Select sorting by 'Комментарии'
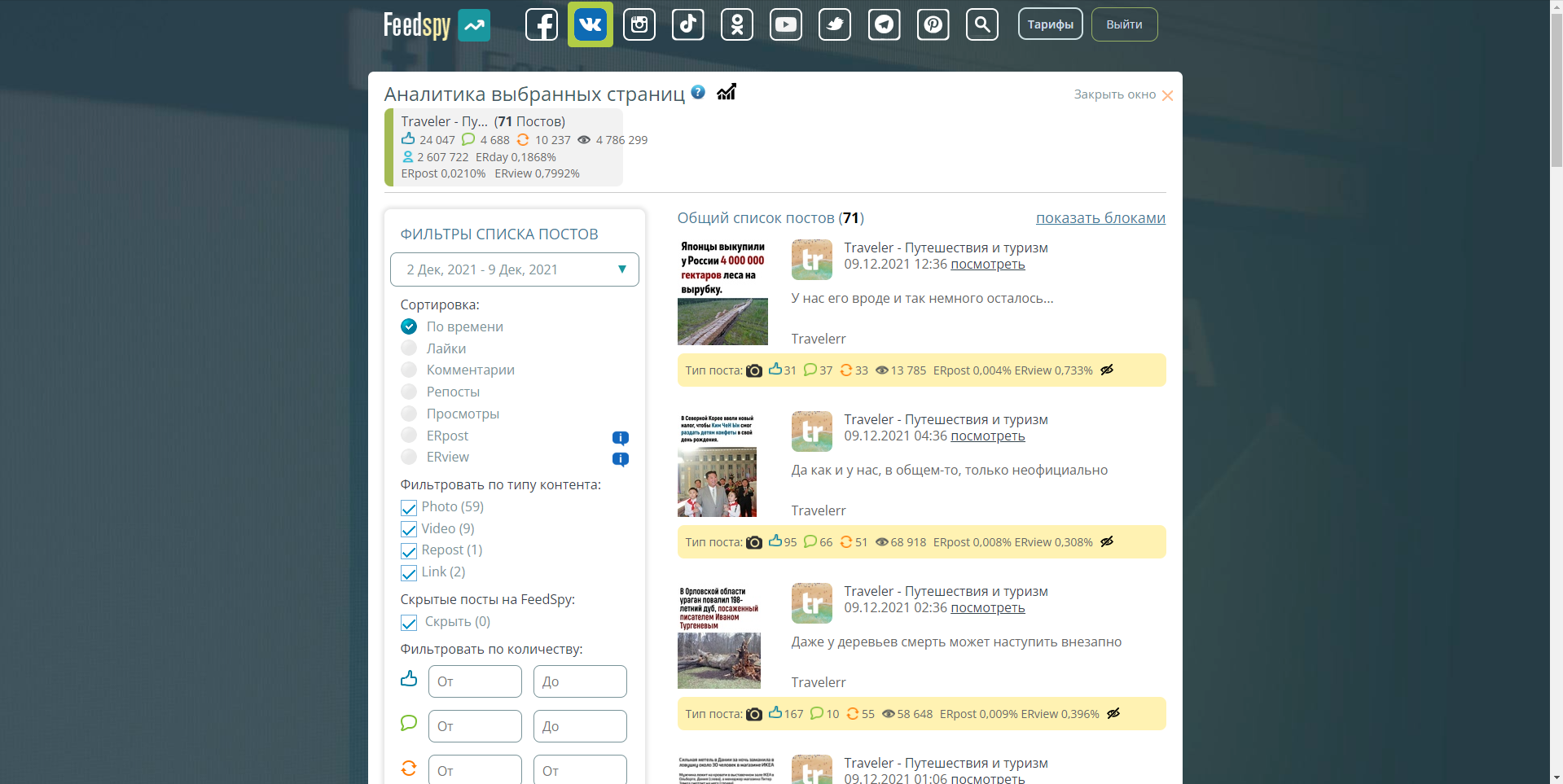 (458, 370)
